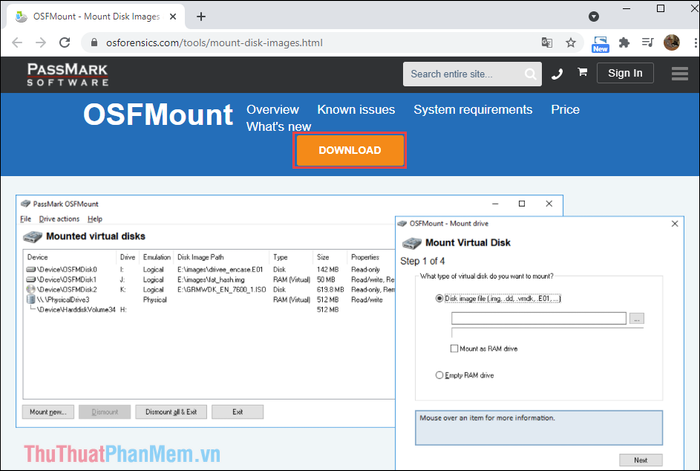
Task: Submit search with magnifier icon
Action: click(530, 74)
